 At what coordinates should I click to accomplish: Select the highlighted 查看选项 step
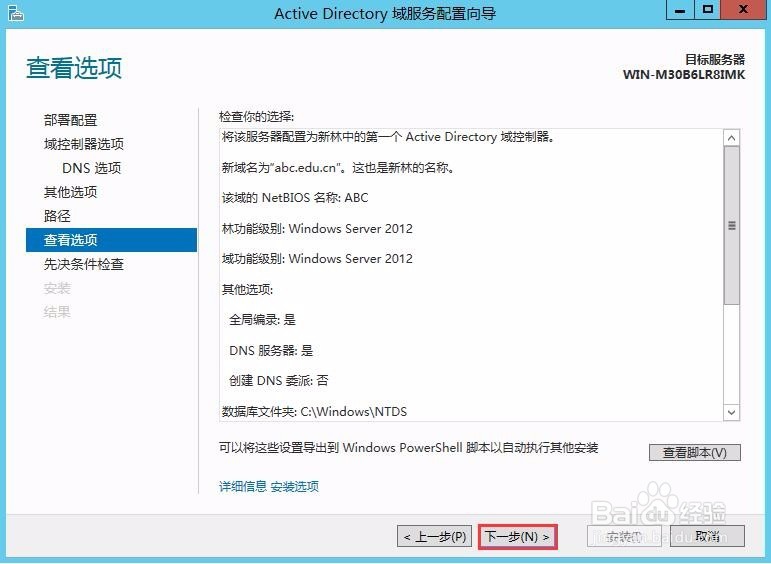[111, 240]
